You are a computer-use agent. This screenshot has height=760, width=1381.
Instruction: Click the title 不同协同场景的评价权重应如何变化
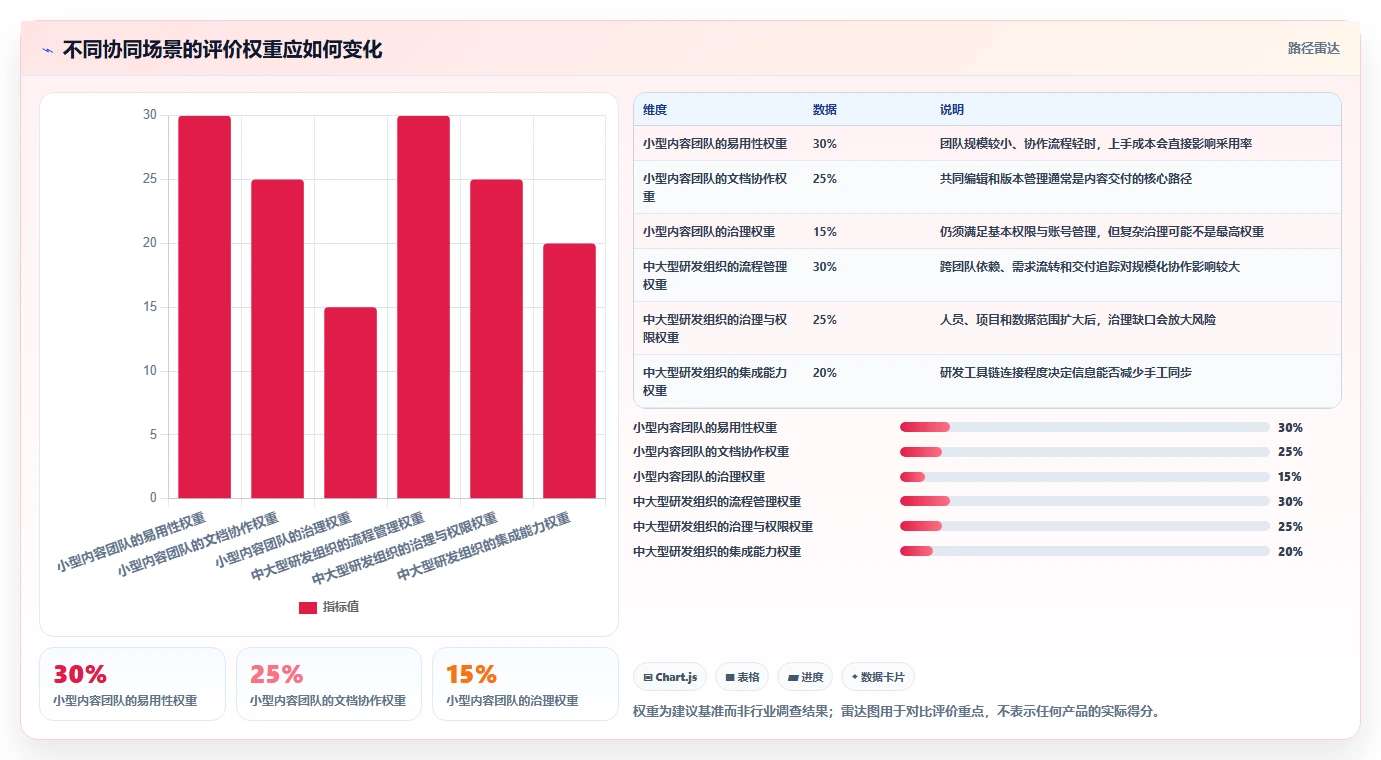point(222,50)
